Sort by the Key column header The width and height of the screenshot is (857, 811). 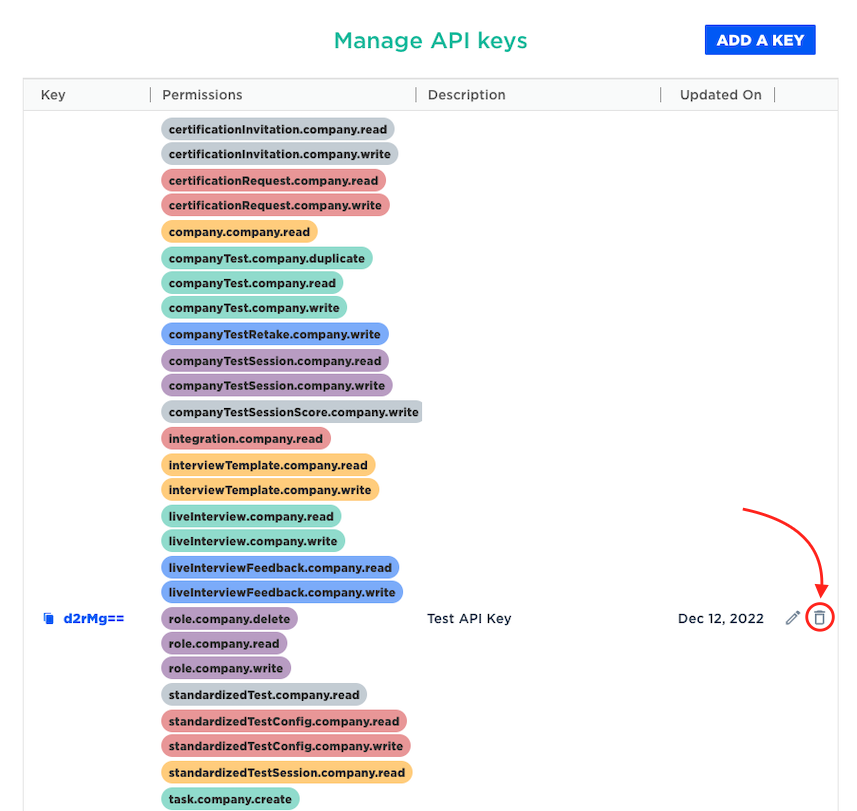pyautogui.click(x=53, y=95)
